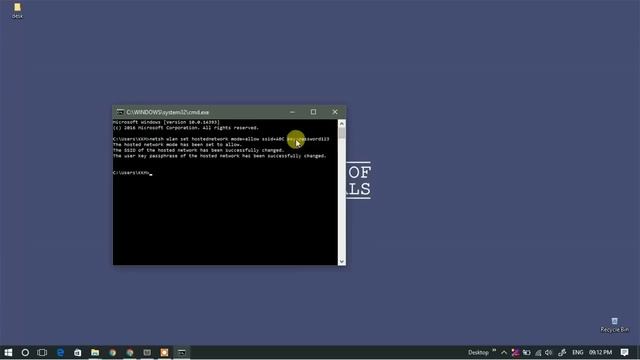Screen dimensions: 640x360
Task: Close the cmd.exe window
Action: (335, 112)
